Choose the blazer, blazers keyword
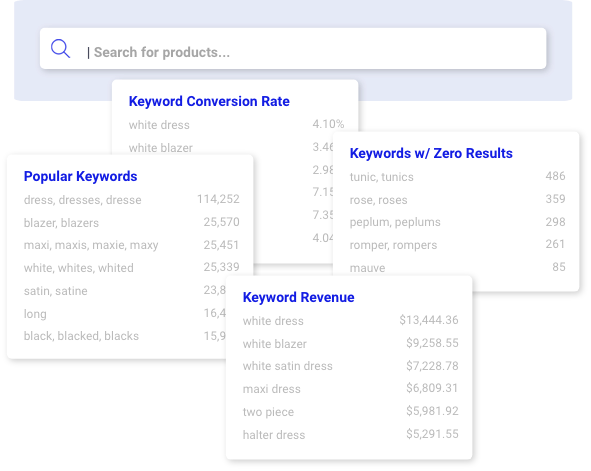This screenshot has height=471, width=591. click(x=61, y=223)
